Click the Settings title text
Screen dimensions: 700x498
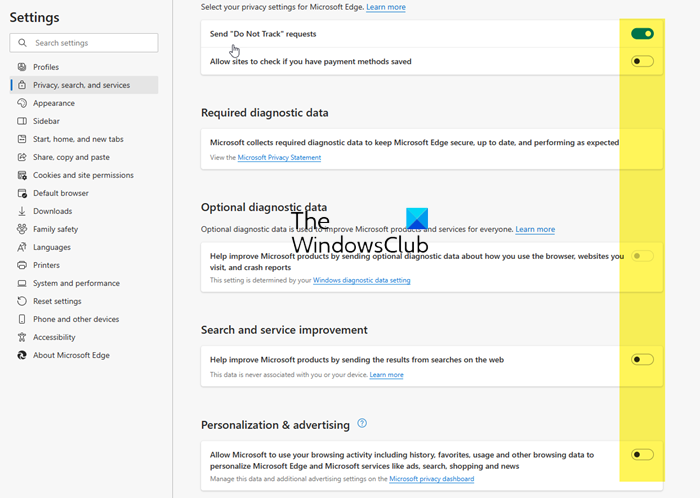click(x=34, y=17)
